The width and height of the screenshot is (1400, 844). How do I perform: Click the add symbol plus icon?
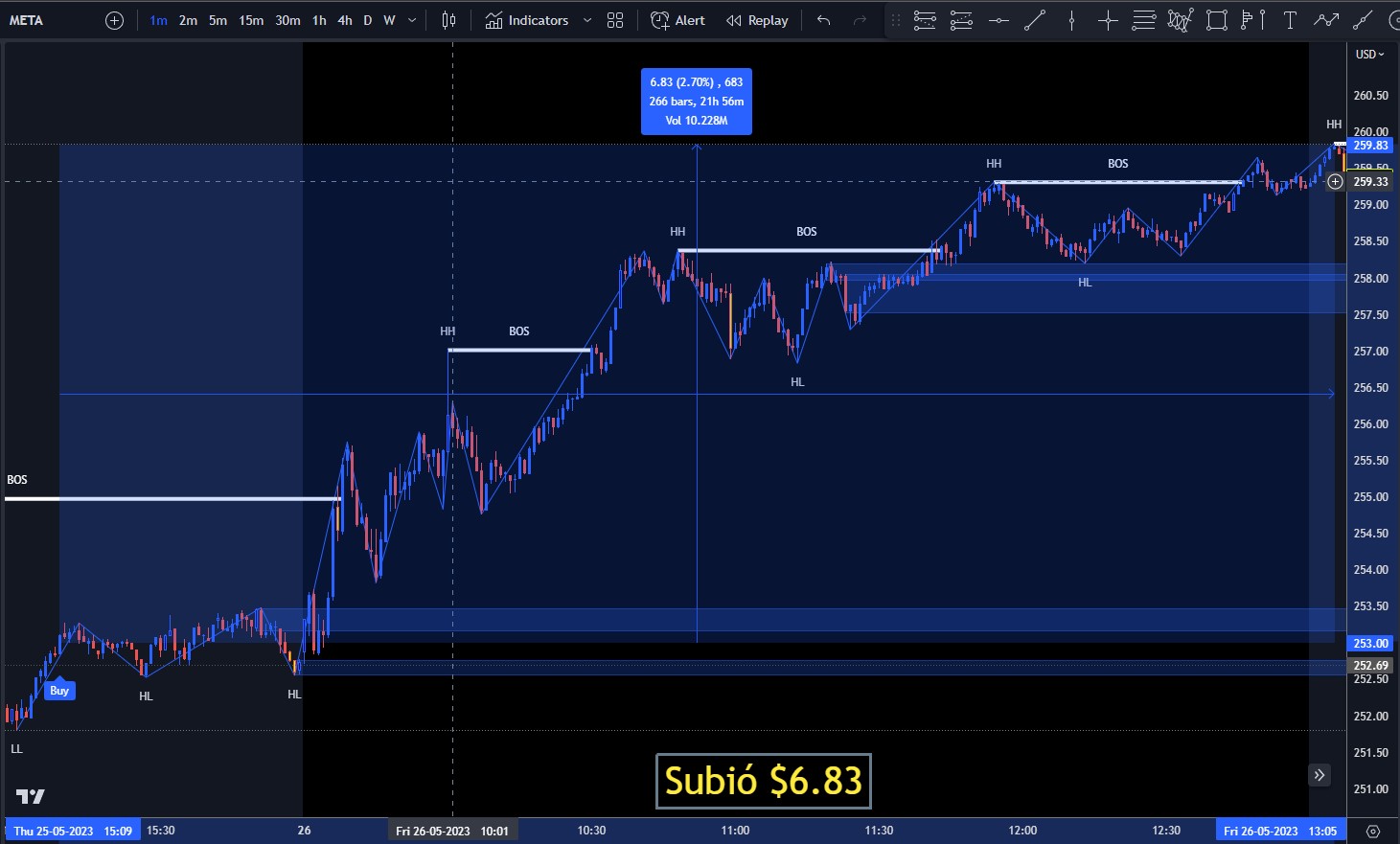tap(114, 20)
